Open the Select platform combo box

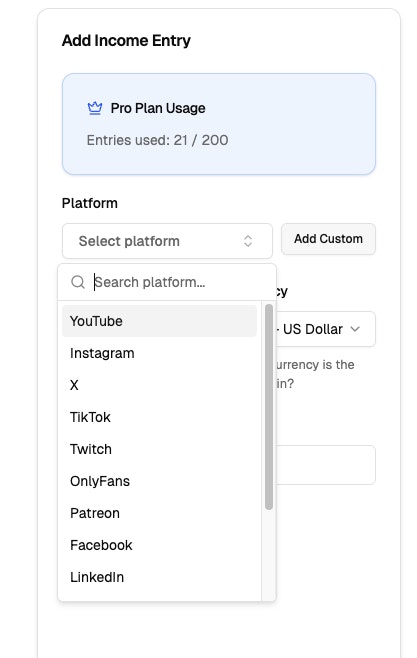[x=167, y=241]
